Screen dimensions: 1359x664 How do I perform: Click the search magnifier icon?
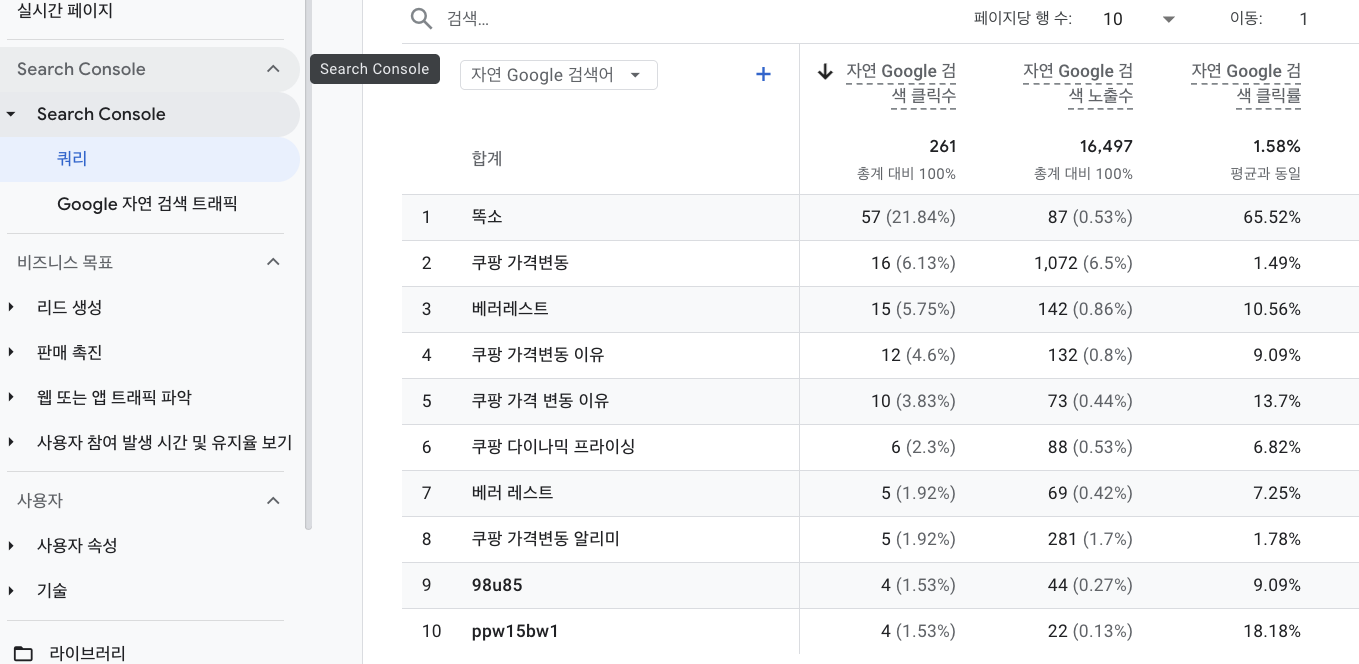click(422, 19)
